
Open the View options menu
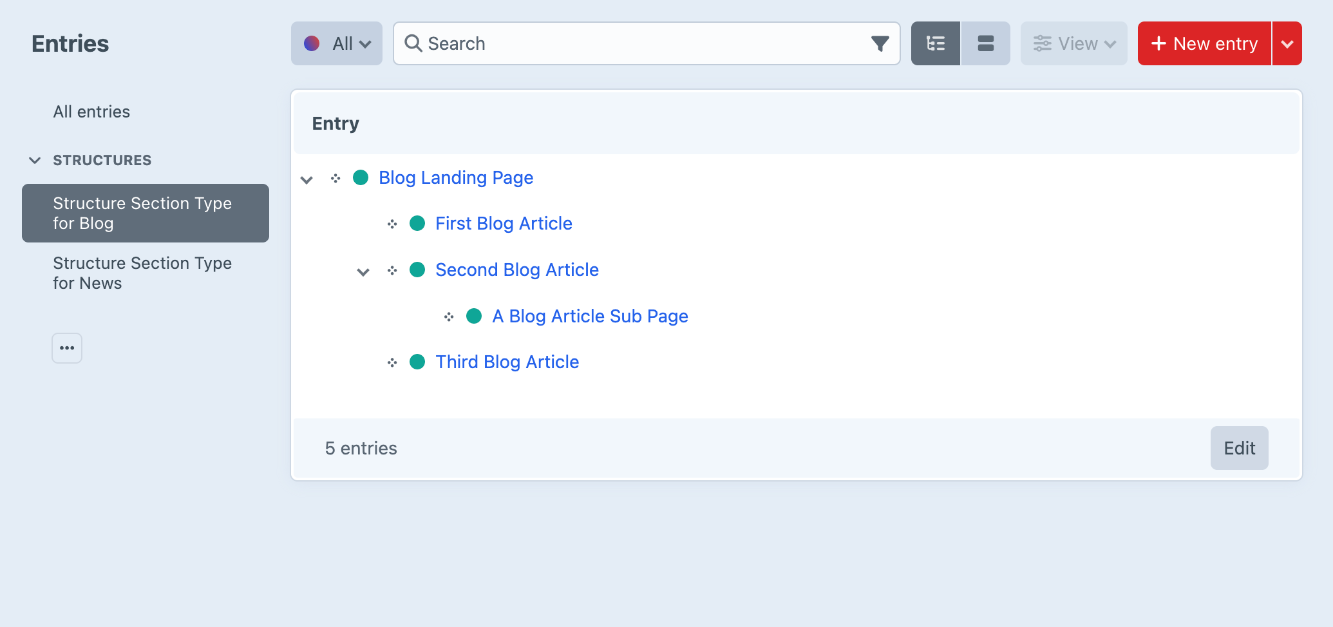[1074, 44]
